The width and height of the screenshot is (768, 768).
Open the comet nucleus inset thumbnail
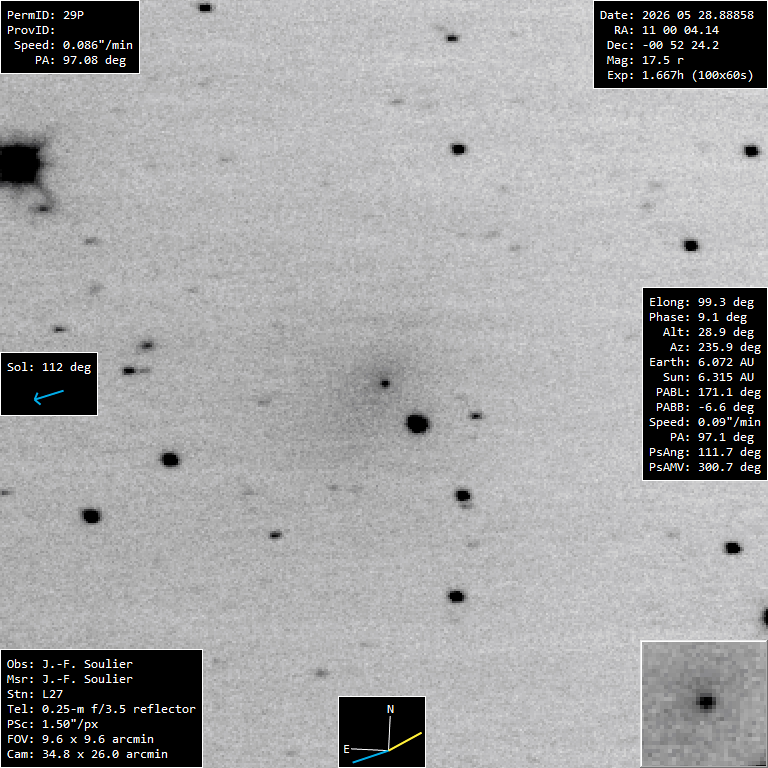(704, 704)
